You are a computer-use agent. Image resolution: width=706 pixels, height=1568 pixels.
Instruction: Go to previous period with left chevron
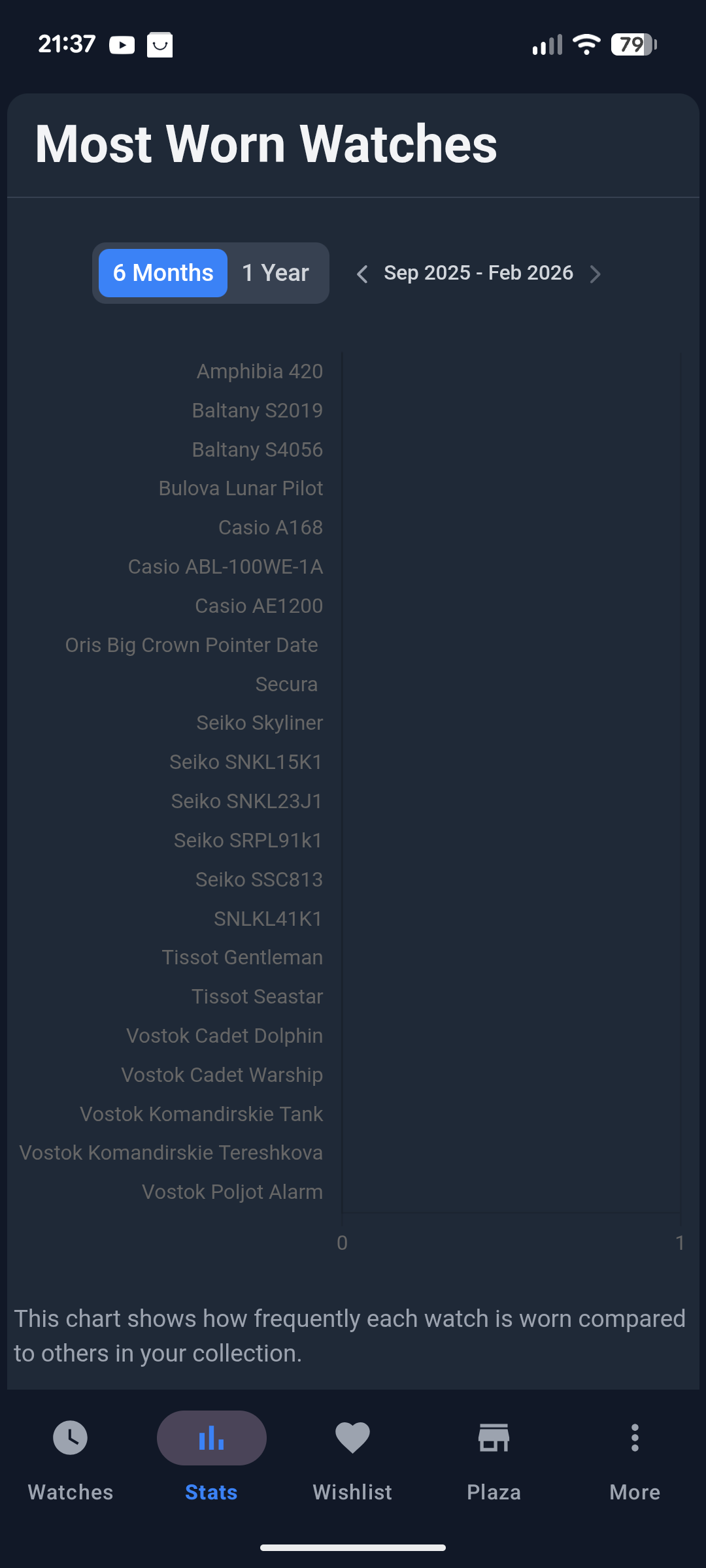[x=362, y=274]
